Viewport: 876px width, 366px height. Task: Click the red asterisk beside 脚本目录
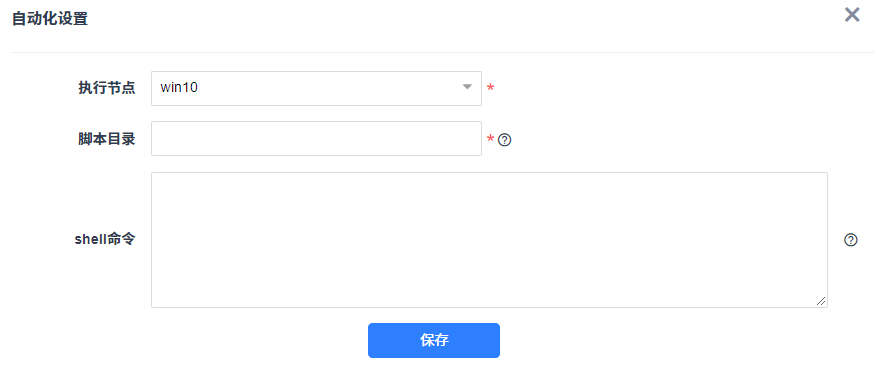[491, 139]
